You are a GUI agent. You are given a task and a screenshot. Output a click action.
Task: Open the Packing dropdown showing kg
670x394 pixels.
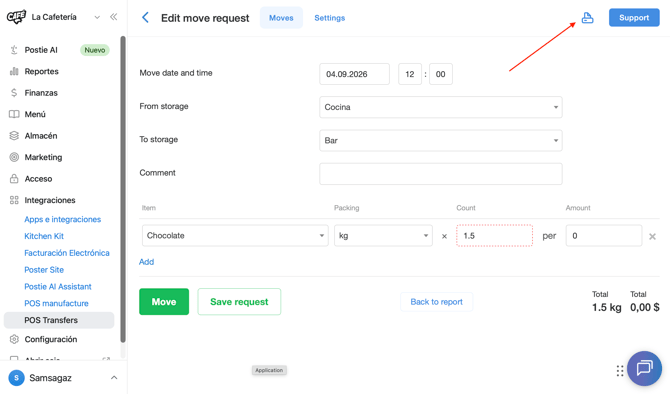coord(383,235)
